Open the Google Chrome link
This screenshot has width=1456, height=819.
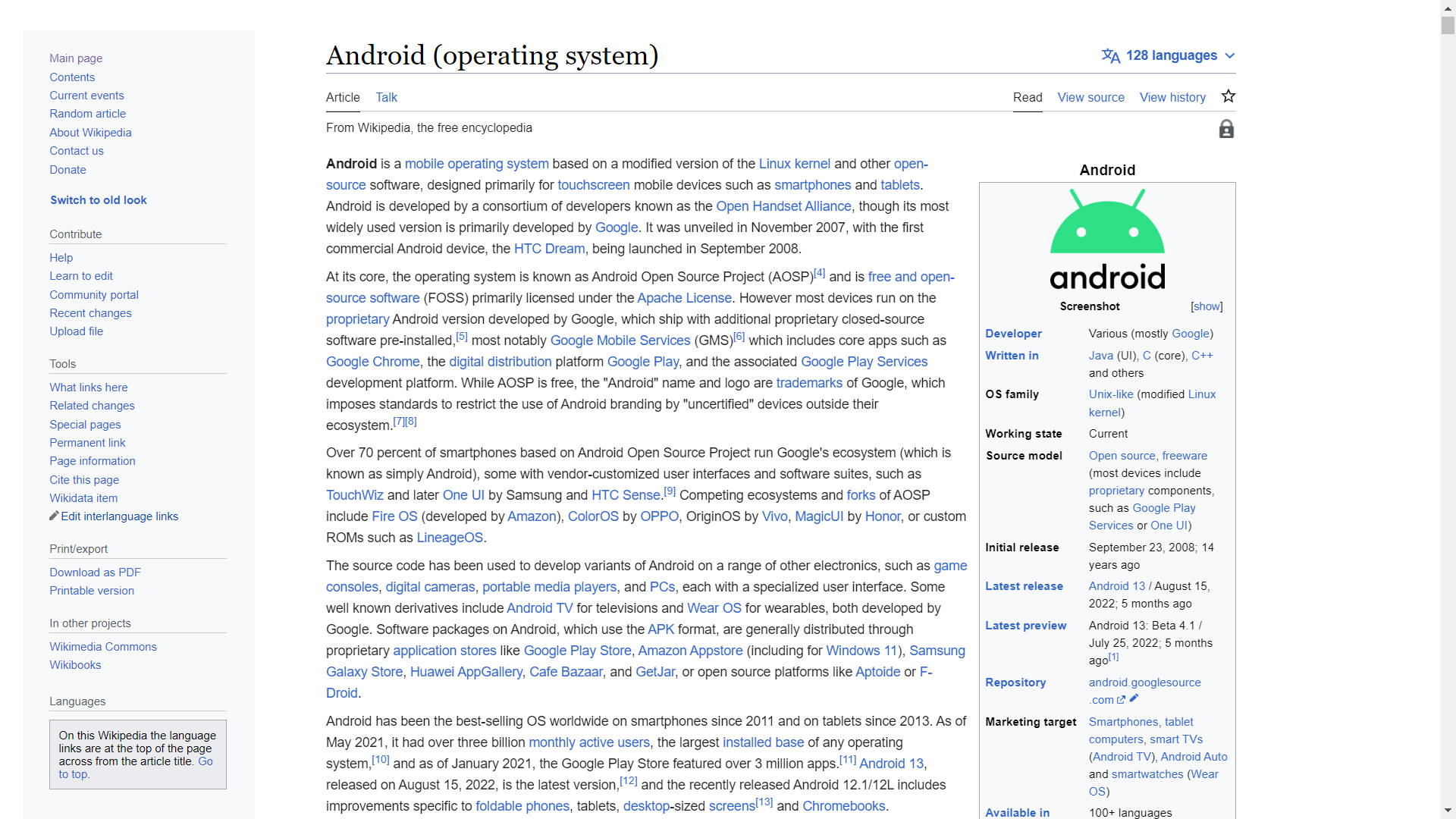click(372, 362)
